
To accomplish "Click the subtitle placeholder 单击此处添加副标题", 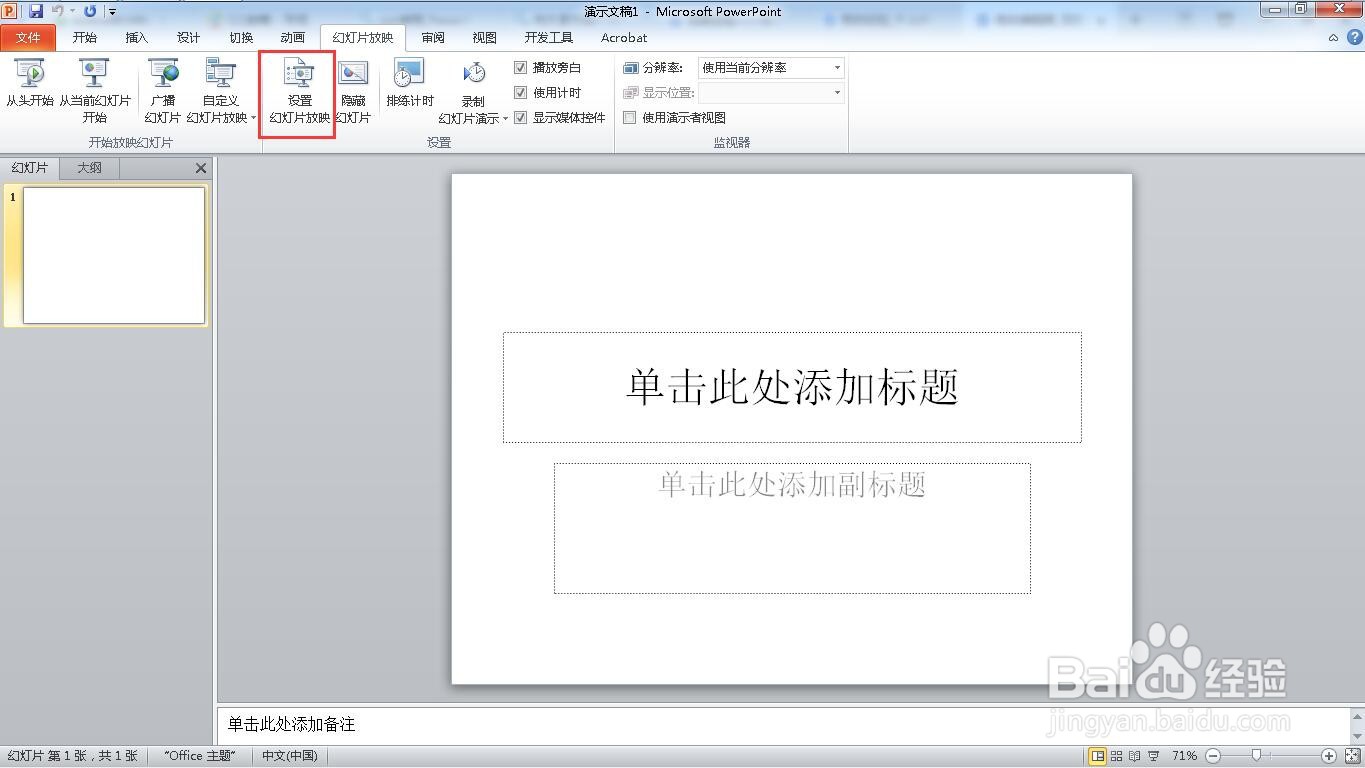I will pyautogui.click(x=792, y=528).
